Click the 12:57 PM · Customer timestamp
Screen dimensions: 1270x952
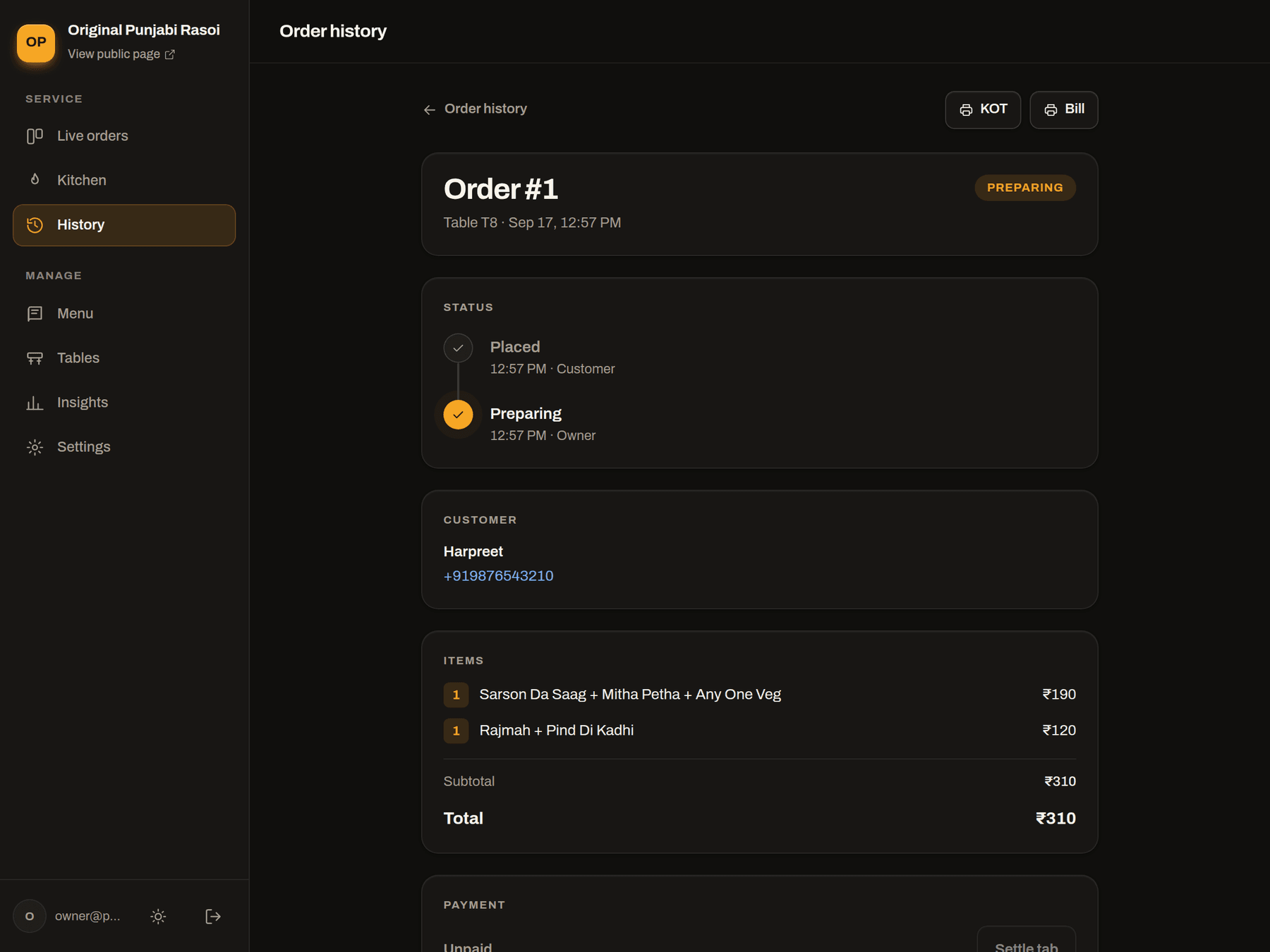(x=552, y=369)
